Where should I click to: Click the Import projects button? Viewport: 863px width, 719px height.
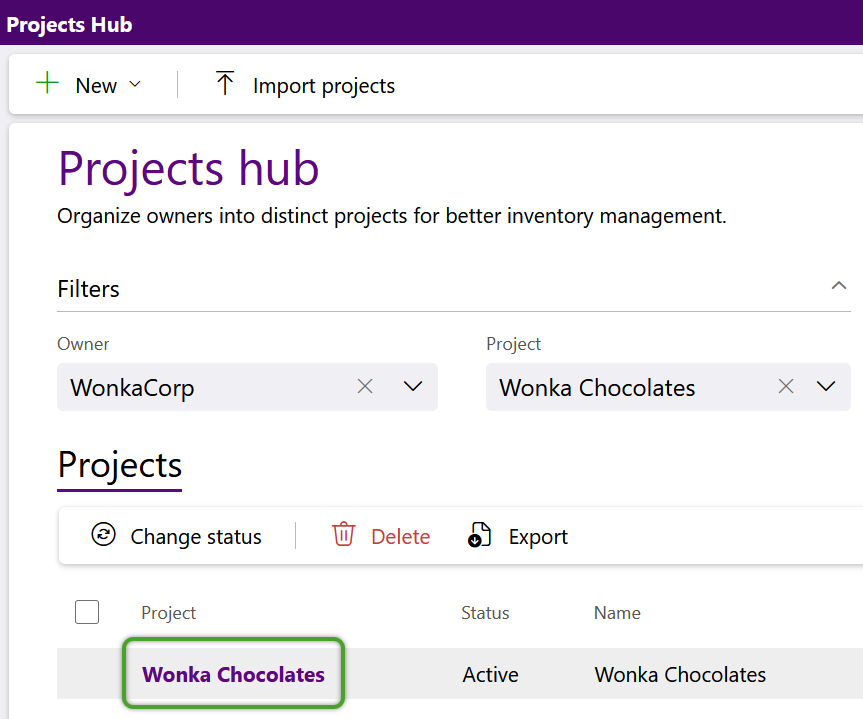[304, 85]
